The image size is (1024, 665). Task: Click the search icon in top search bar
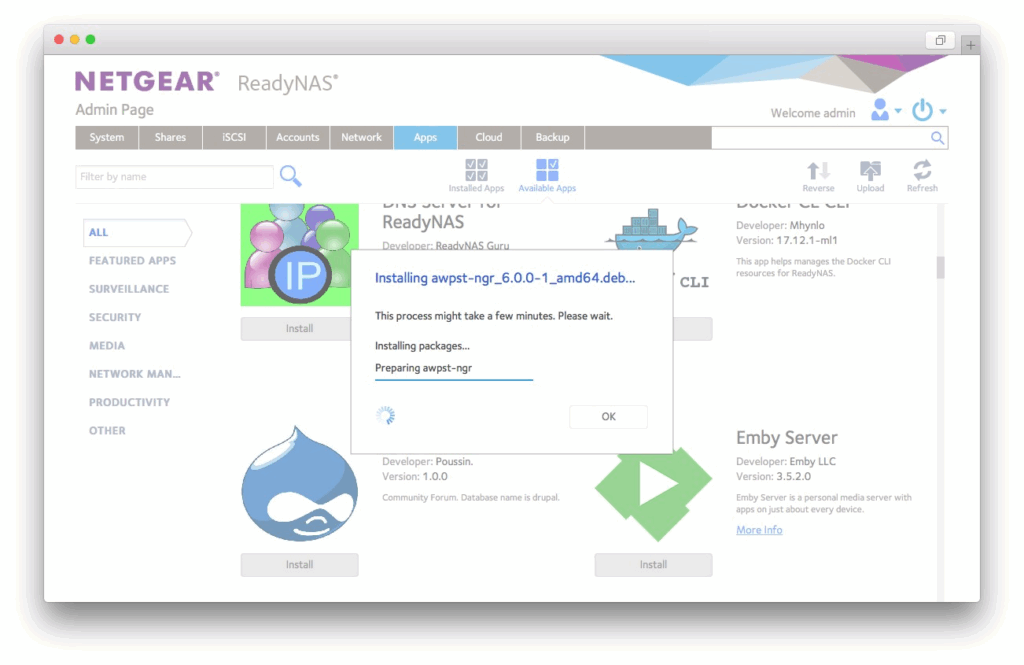pyautogui.click(x=937, y=138)
